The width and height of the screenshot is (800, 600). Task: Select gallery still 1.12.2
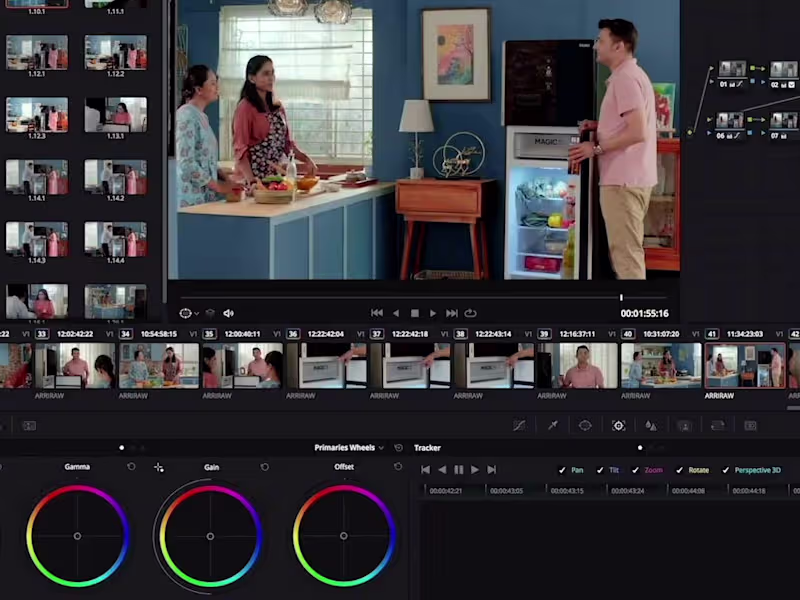coord(116,52)
